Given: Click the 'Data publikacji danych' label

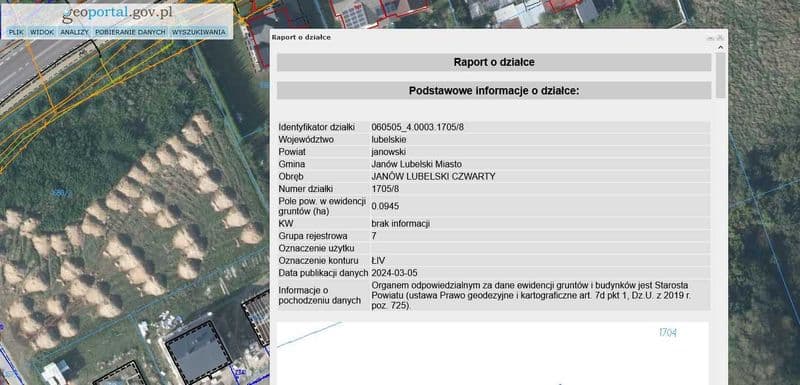Looking at the screenshot, I should (323, 273).
